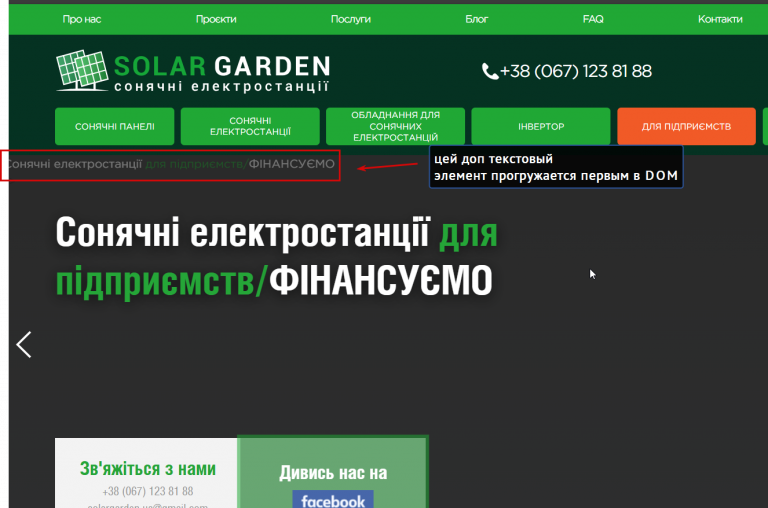
Task: Open the FAQ menu item
Action: click(x=593, y=19)
